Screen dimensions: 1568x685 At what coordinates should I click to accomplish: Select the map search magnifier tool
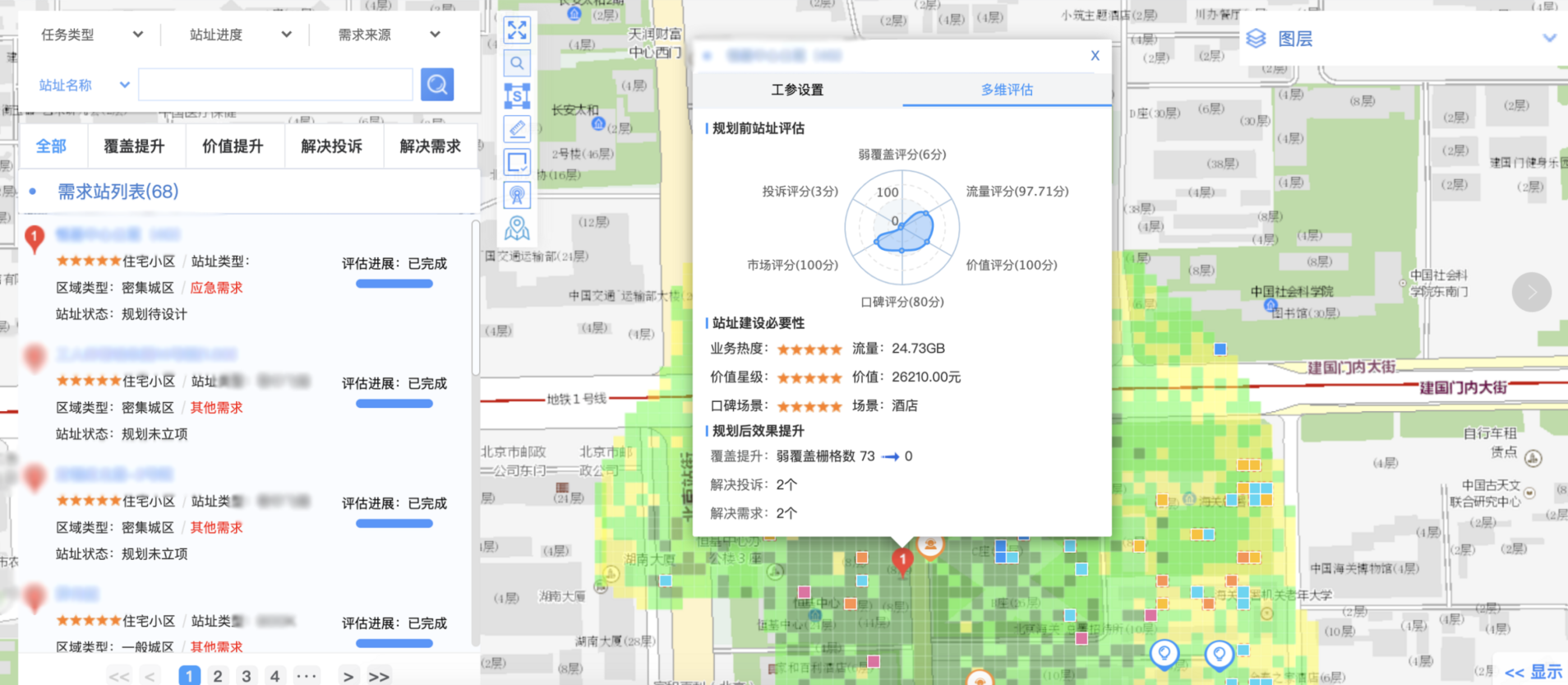(x=517, y=63)
